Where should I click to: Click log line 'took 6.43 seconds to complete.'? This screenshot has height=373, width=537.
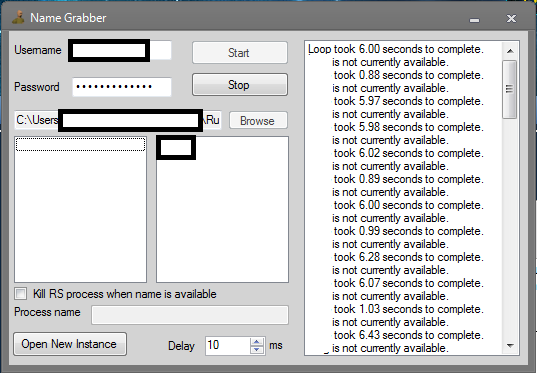409,336
